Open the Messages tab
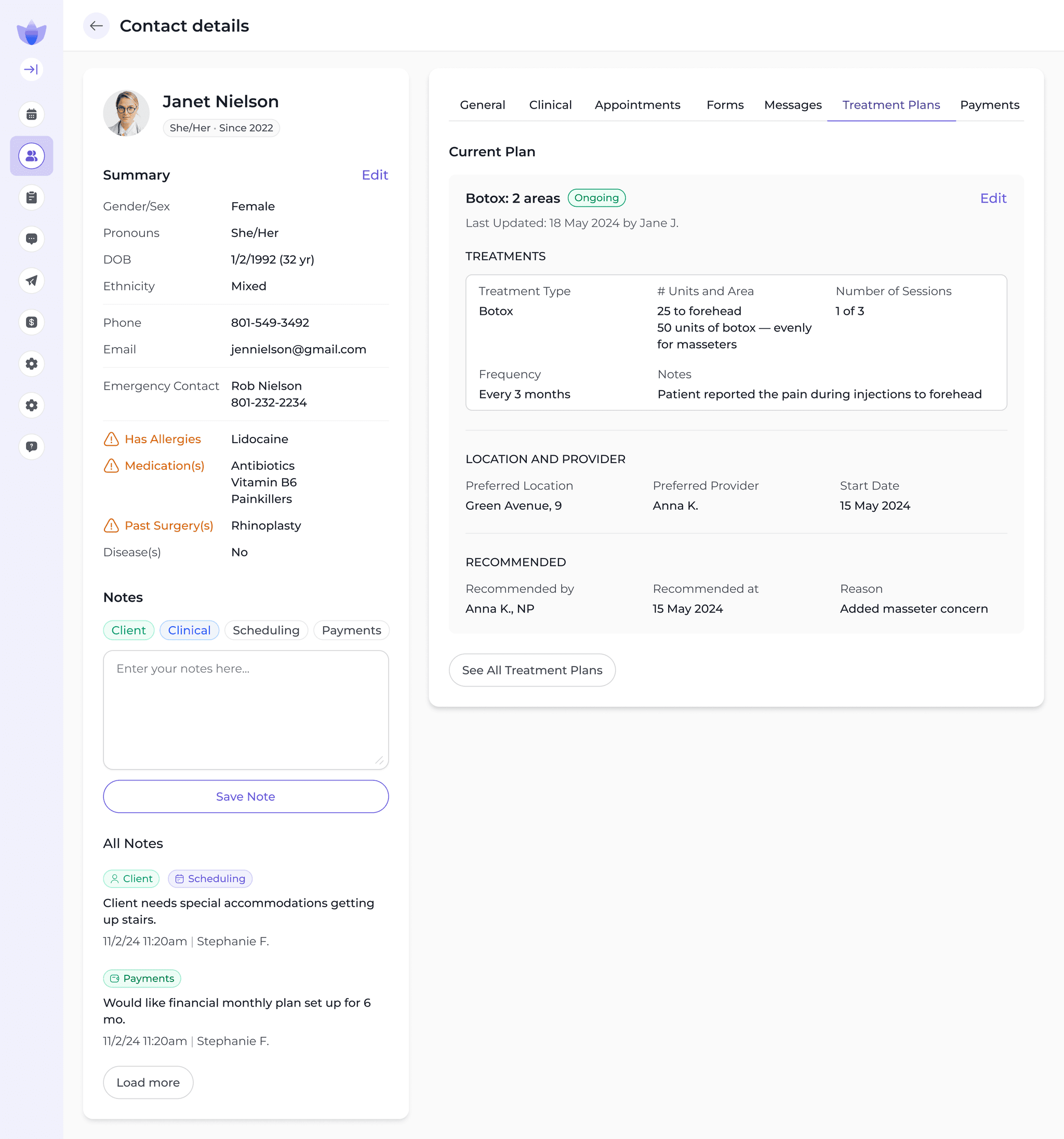 pos(793,105)
